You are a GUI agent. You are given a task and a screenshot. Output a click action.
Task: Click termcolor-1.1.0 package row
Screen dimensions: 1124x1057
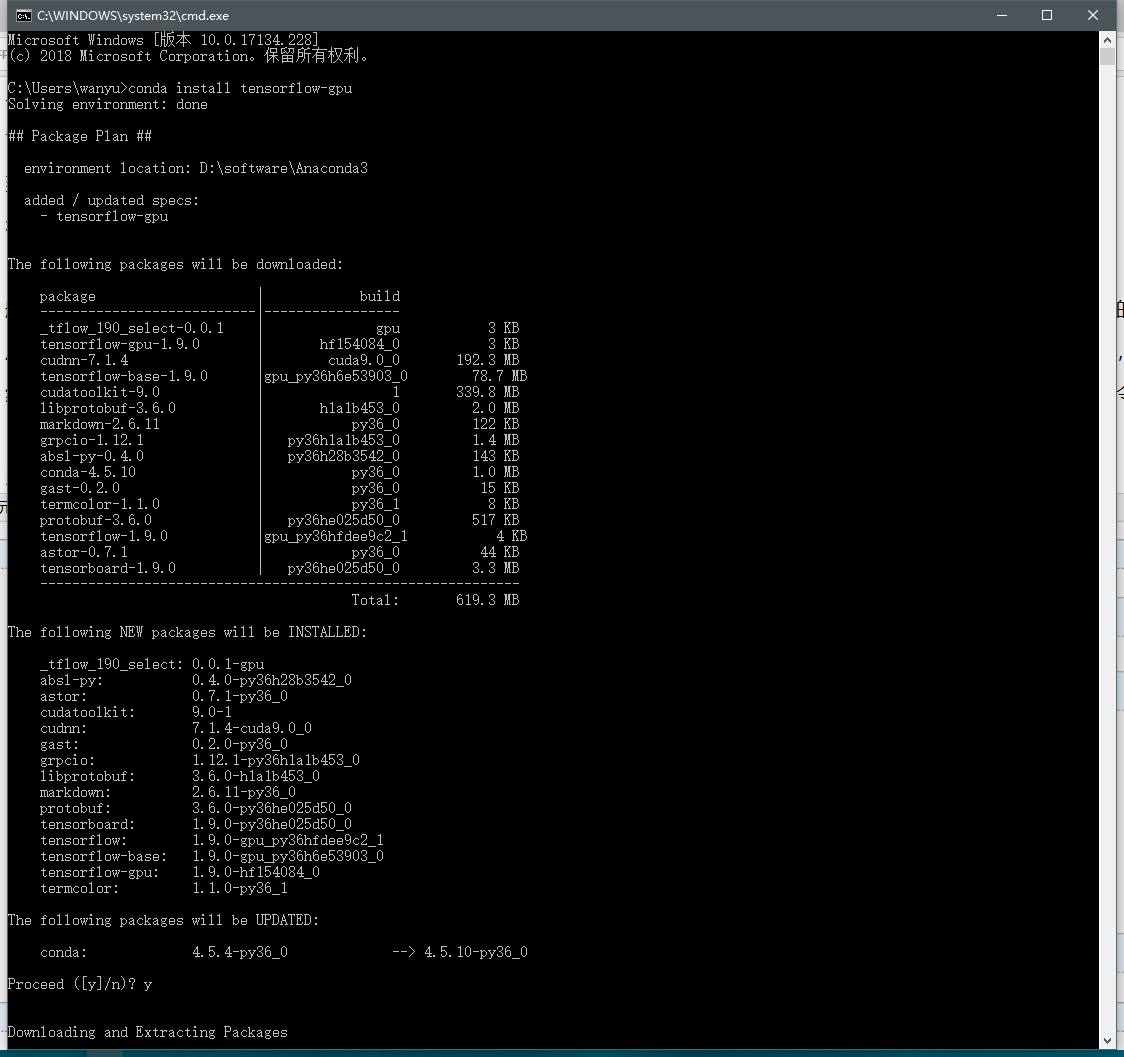point(280,504)
